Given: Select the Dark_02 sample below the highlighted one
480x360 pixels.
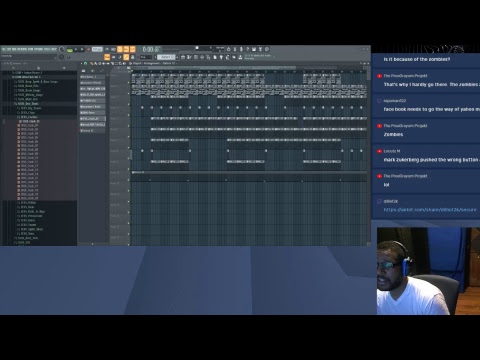Looking at the screenshot, I should pyautogui.click(x=30, y=125).
